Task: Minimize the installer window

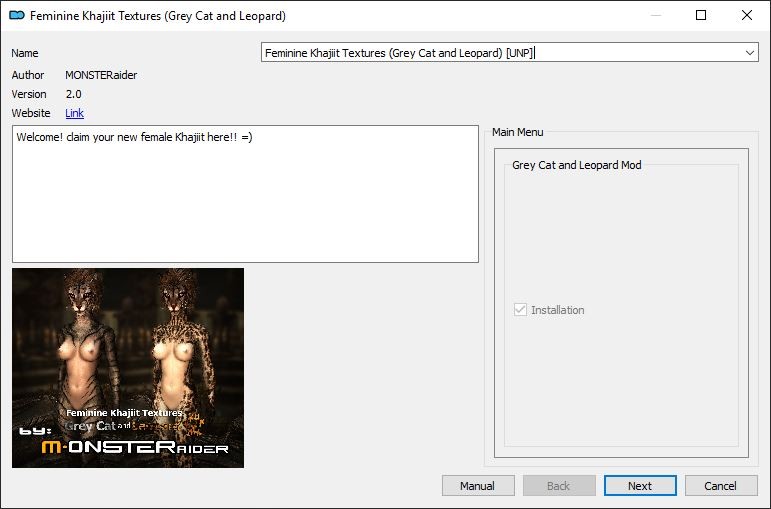Action: 655,16
